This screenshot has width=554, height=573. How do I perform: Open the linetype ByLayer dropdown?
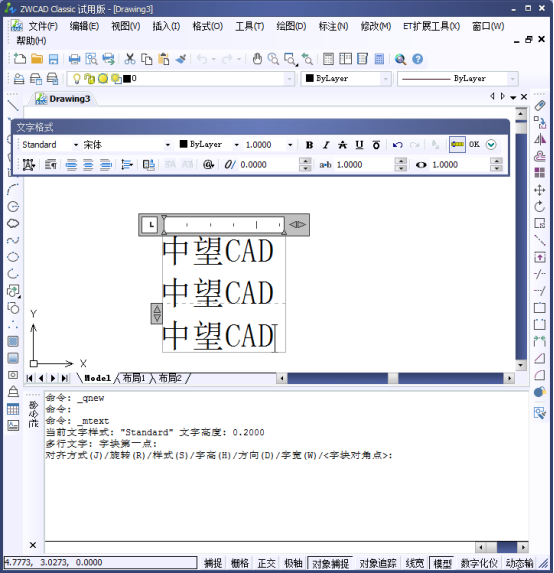click(513, 79)
